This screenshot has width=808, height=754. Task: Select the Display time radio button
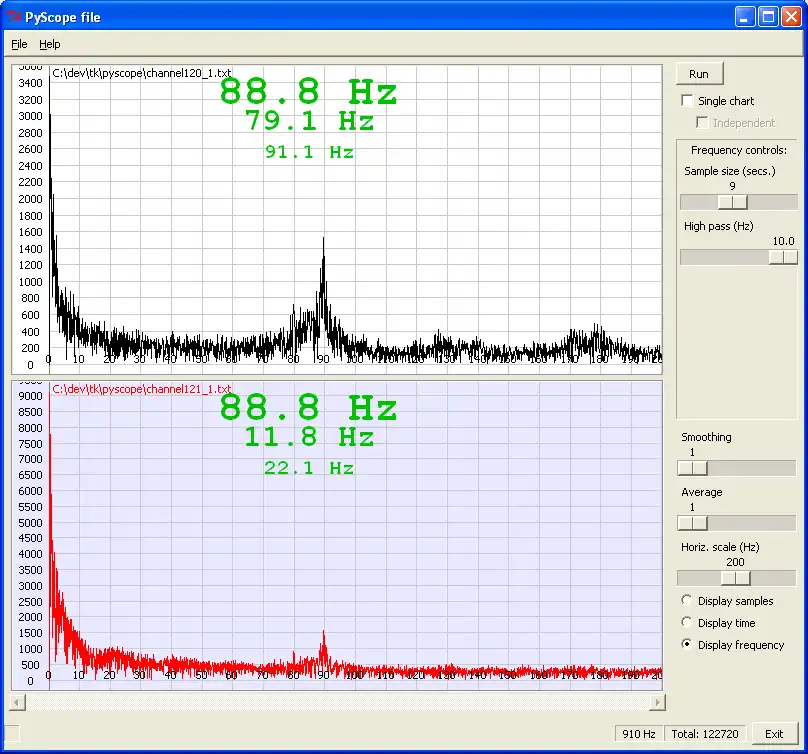click(x=687, y=623)
